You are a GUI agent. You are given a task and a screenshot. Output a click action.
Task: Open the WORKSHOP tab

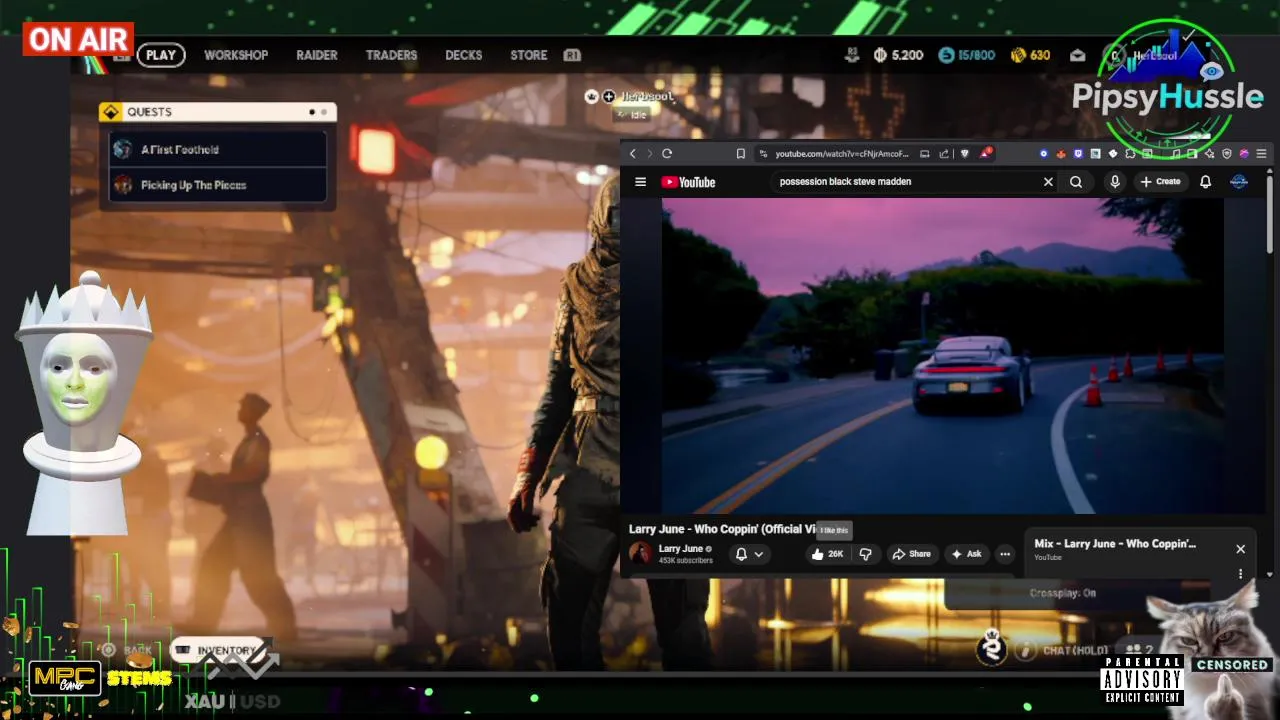[236, 55]
